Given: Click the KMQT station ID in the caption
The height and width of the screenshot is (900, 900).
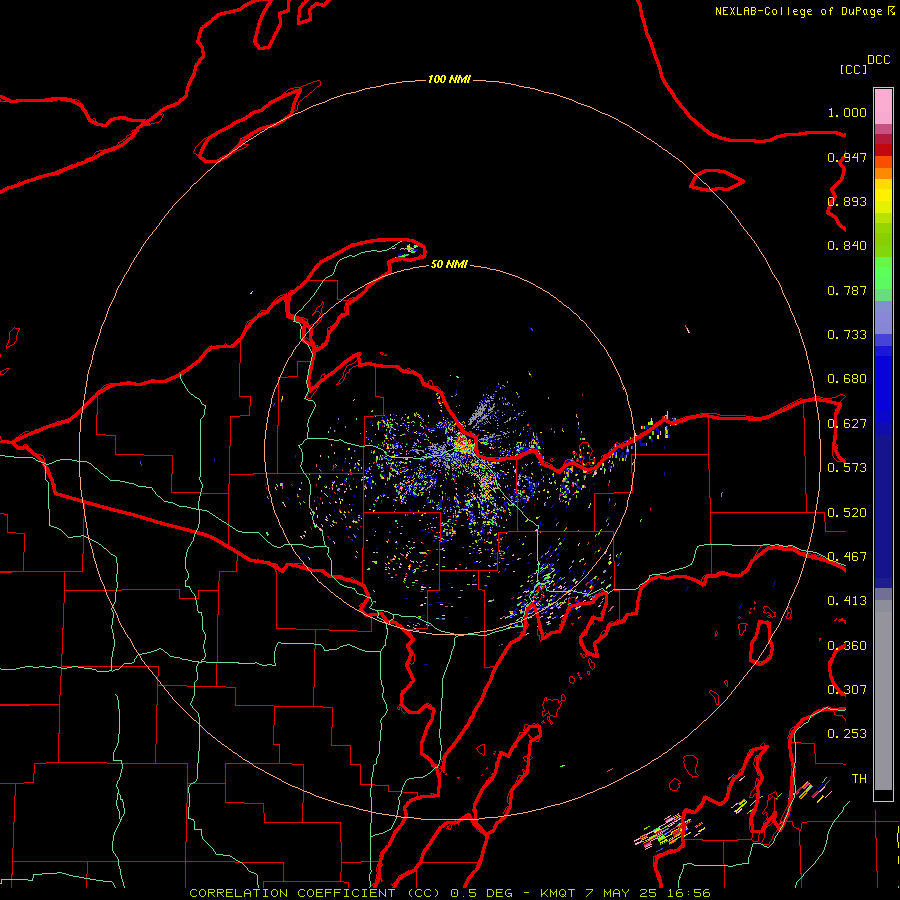Looking at the screenshot, I should pyautogui.click(x=557, y=893).
